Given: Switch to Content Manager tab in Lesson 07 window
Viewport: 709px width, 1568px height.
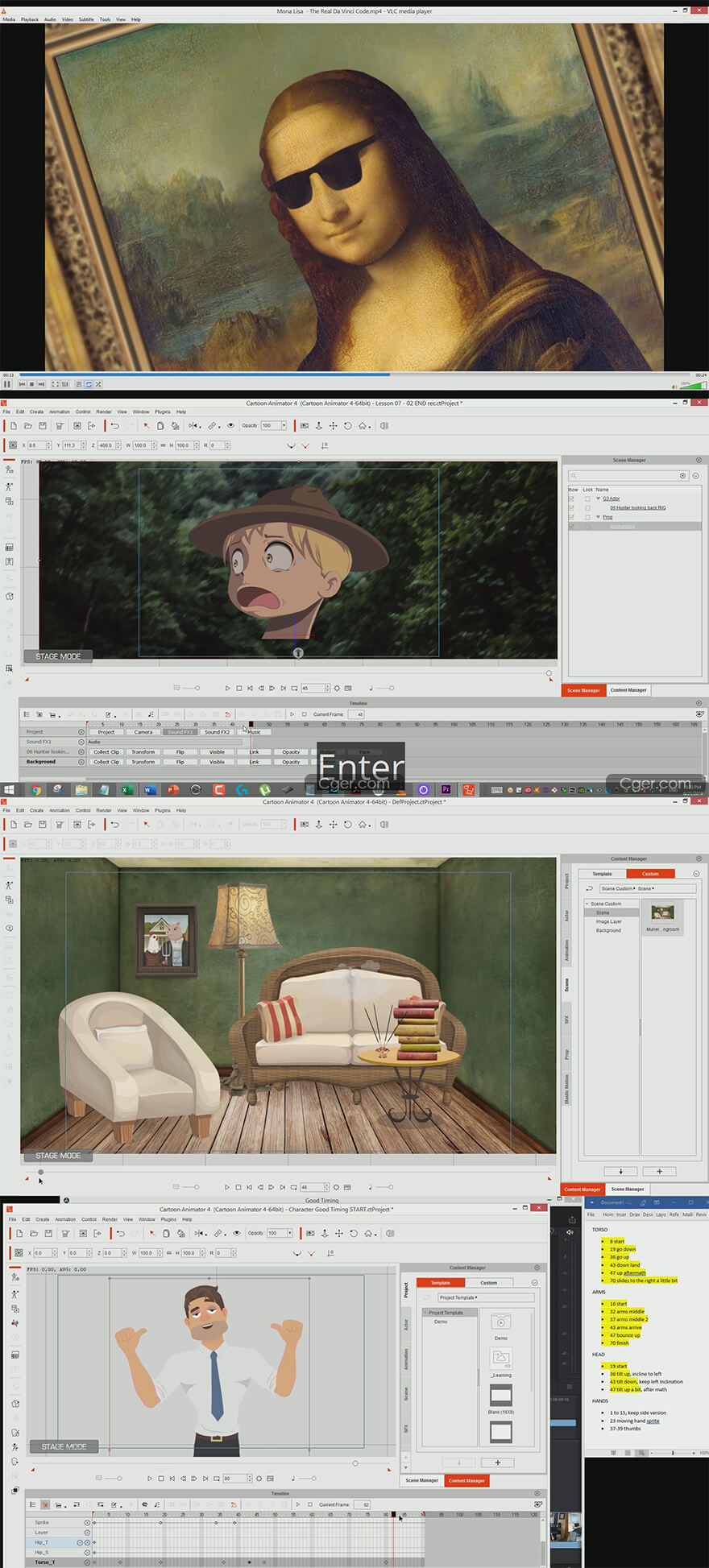Looking at the screenshot, I should (x=628, y=690).
